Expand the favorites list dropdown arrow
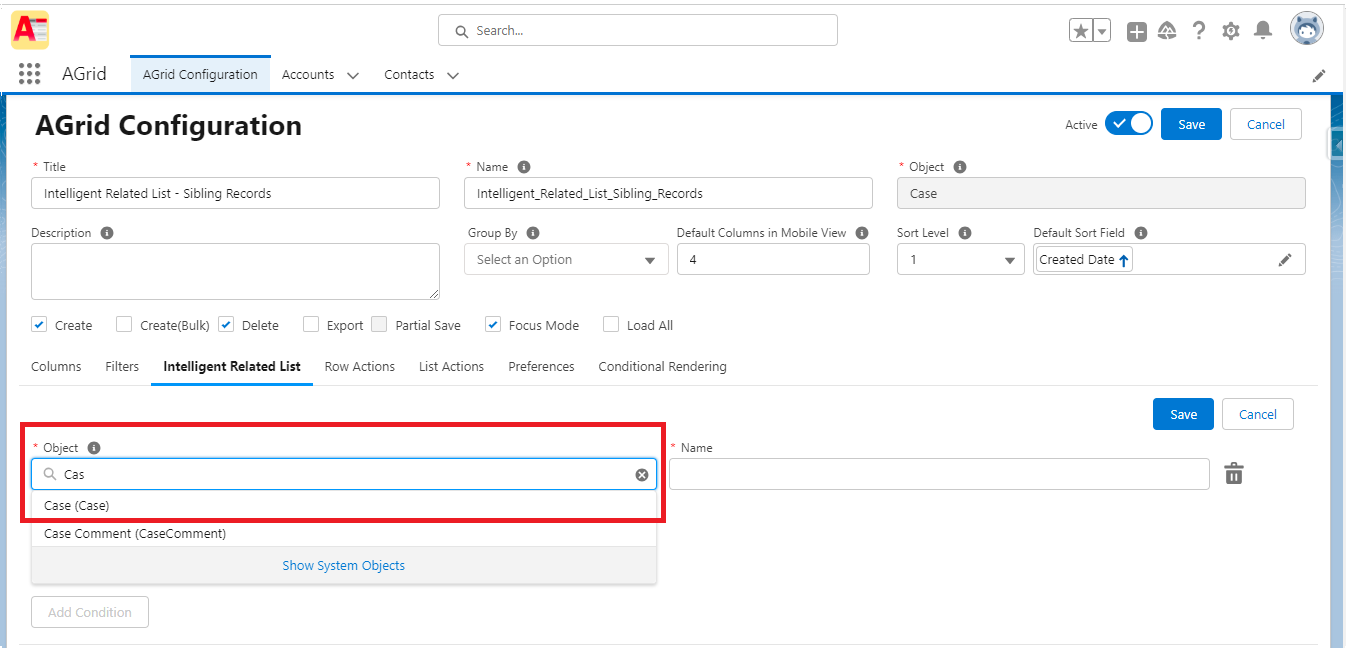The image size is (1346, 648). point(1102,31)
